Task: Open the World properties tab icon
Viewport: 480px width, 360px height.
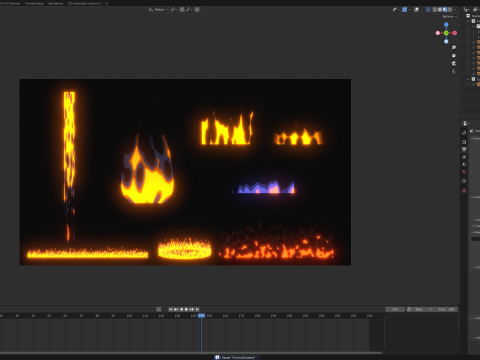Action: [464, 172]
